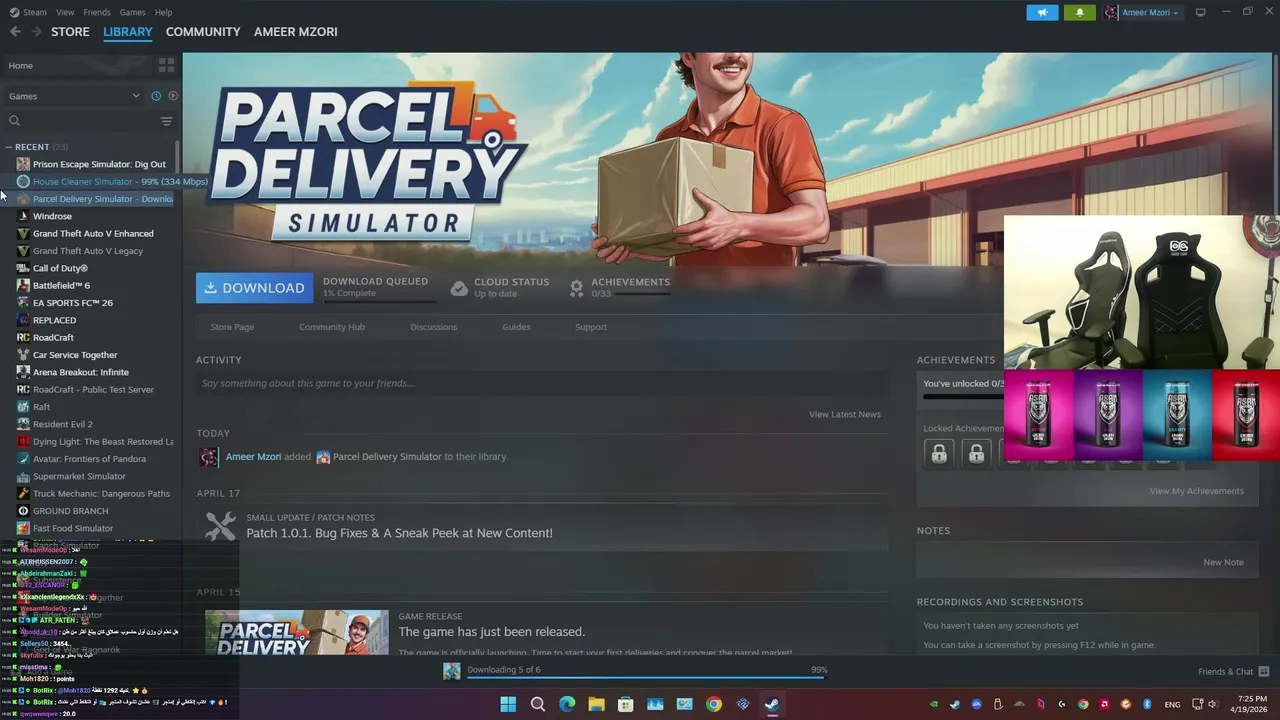1280x720 pixels.
Task: Open the AMEER MZORI profile tab
Action: [296, 32]
